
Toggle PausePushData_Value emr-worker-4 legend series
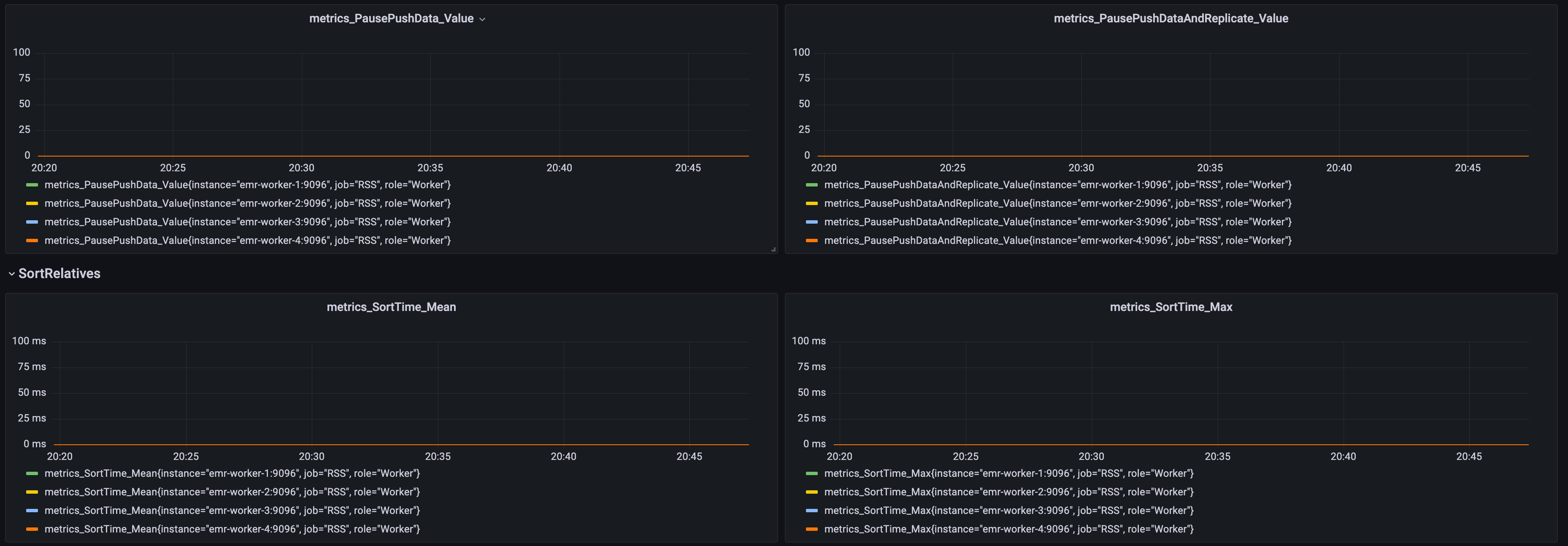(x=247, y=241)
